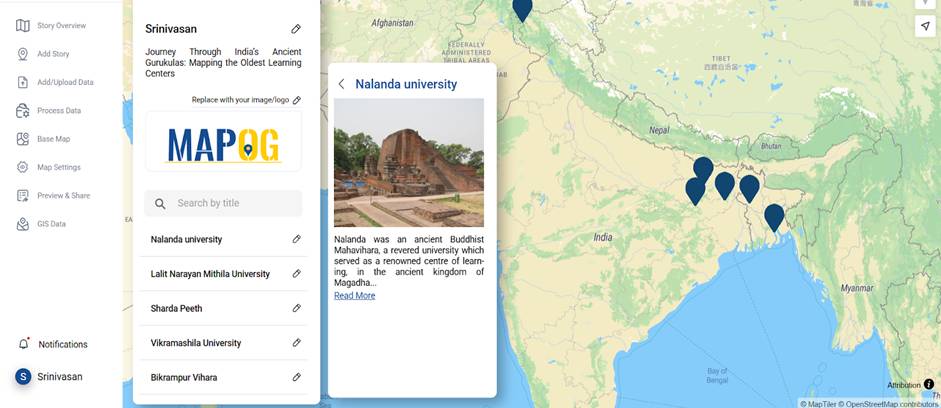Edit the Bikrampur Vihara entry
This screenshot has width=941, height=408.
(x=296, y=377)
